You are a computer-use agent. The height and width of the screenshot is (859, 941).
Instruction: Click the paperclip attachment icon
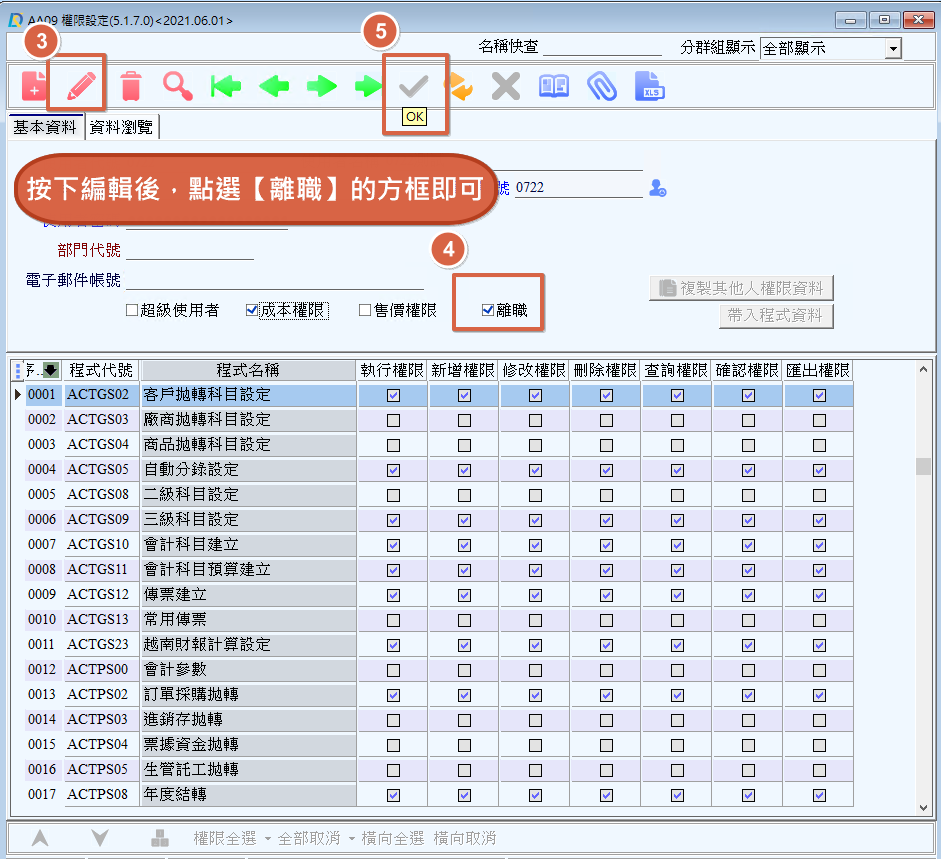point(601,86)
